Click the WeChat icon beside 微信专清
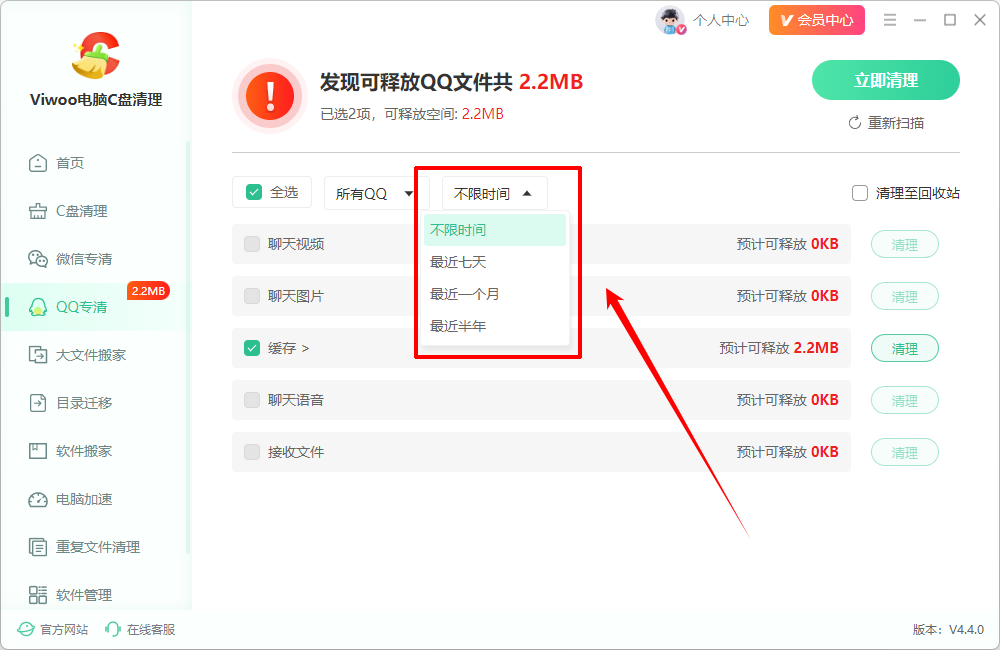Screen dimensions: 1000x650 tap(38, 259)
